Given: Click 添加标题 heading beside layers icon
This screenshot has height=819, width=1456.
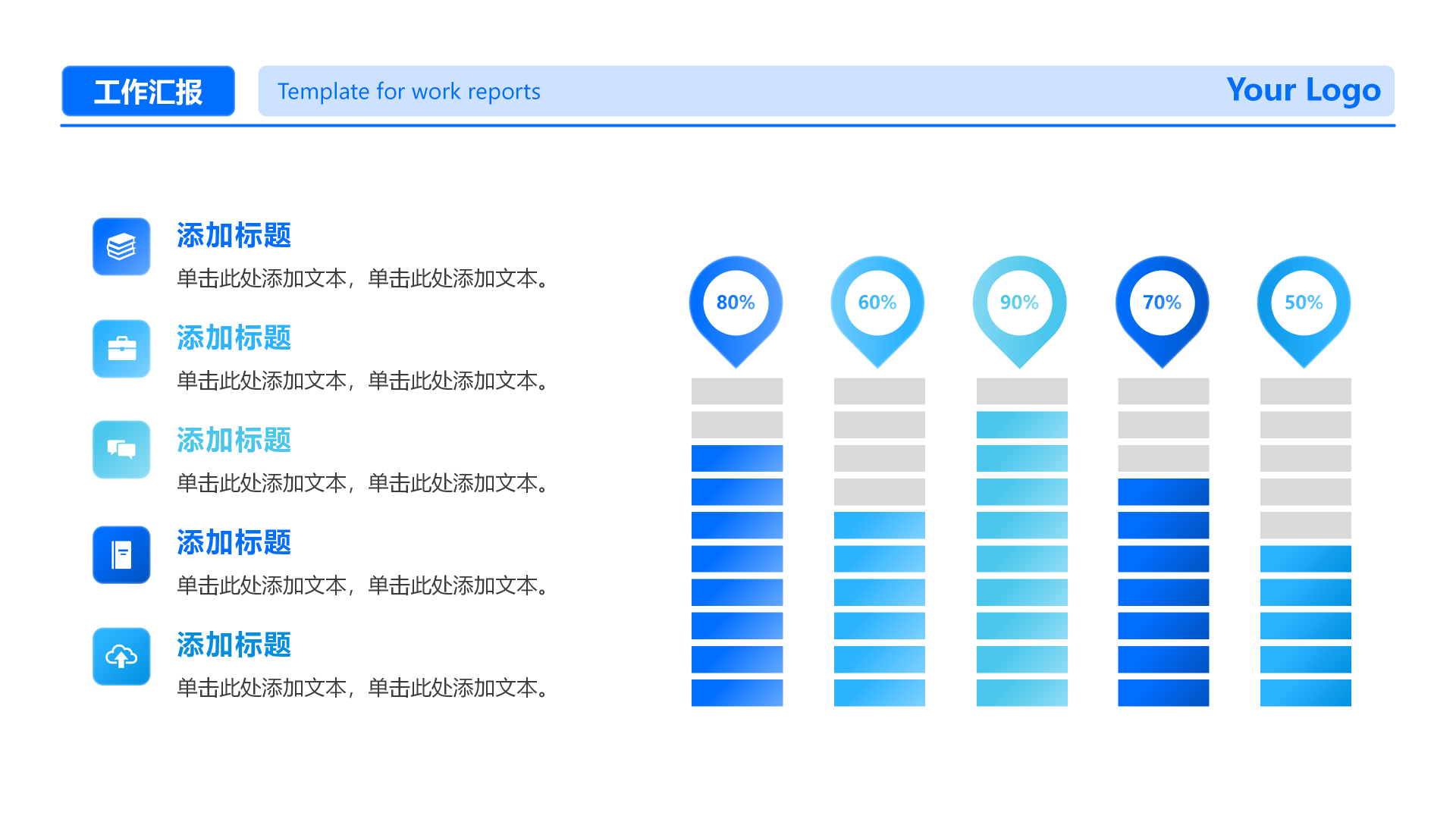Looking at the screenshot, I should 234,236.
